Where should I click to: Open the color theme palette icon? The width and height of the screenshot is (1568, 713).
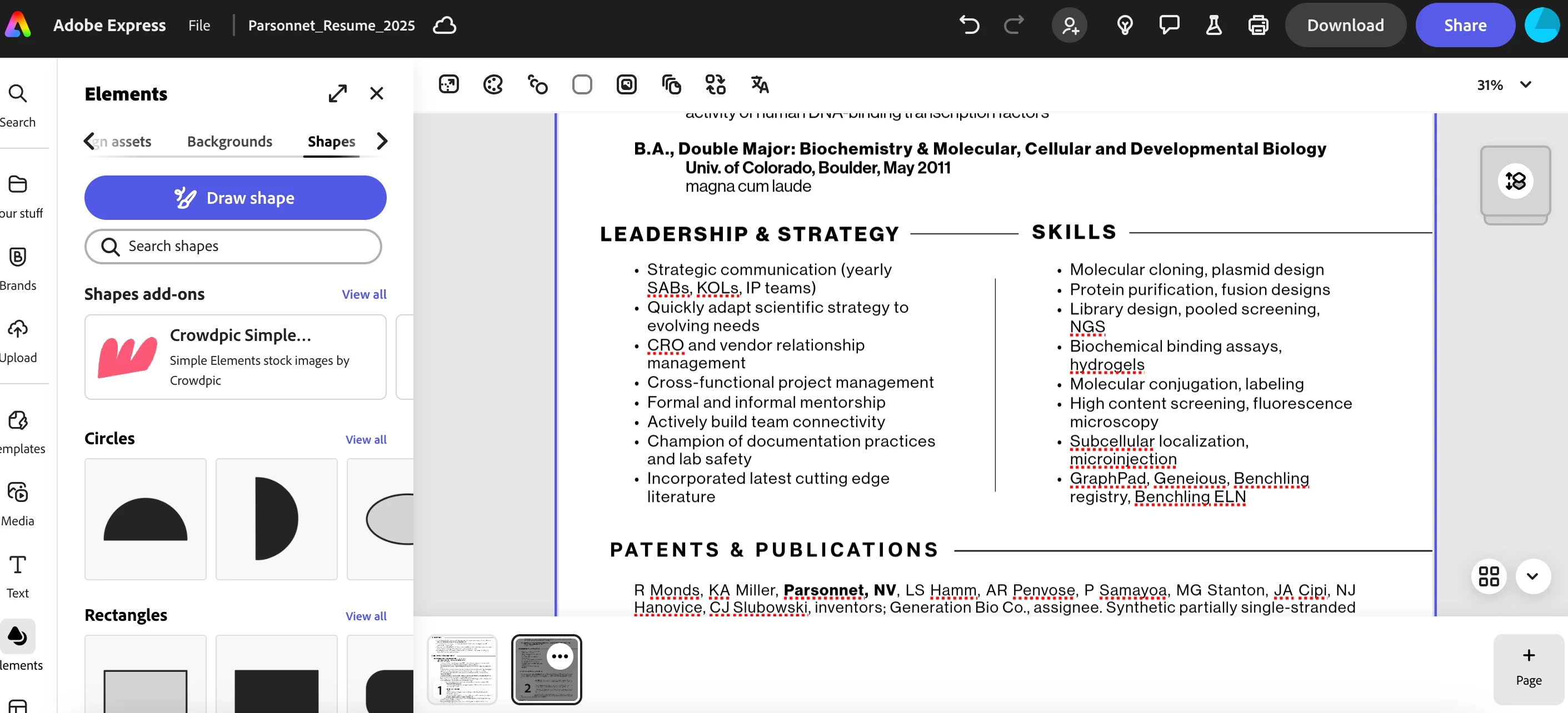tap(492, 84)
